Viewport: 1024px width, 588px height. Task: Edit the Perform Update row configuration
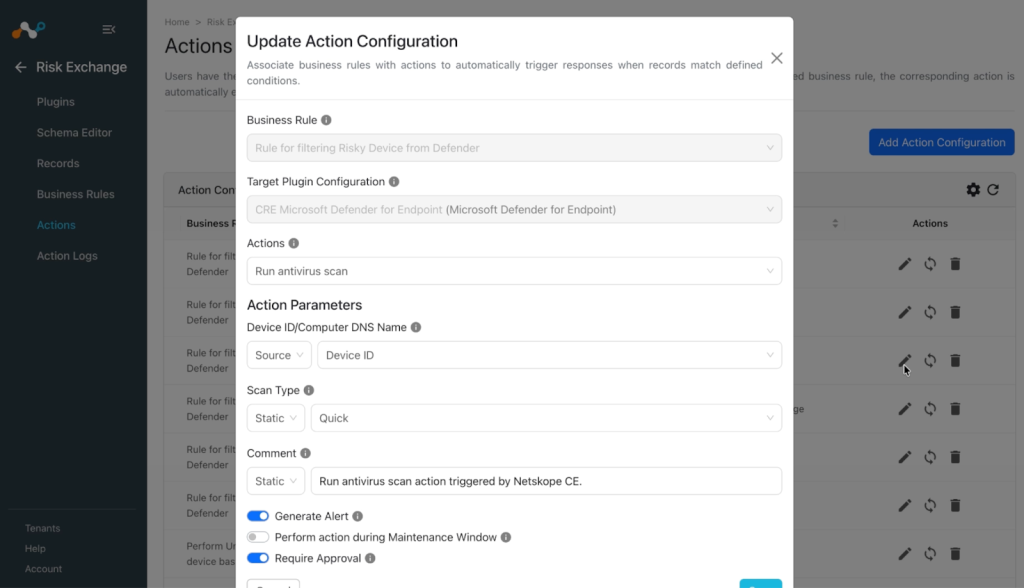pos(904,554)
